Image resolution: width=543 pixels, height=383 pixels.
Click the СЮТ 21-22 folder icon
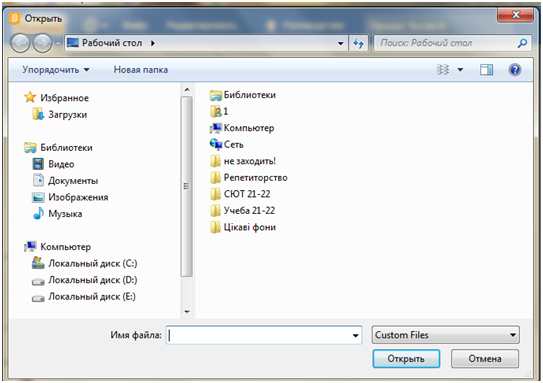[x=215, y=194]
